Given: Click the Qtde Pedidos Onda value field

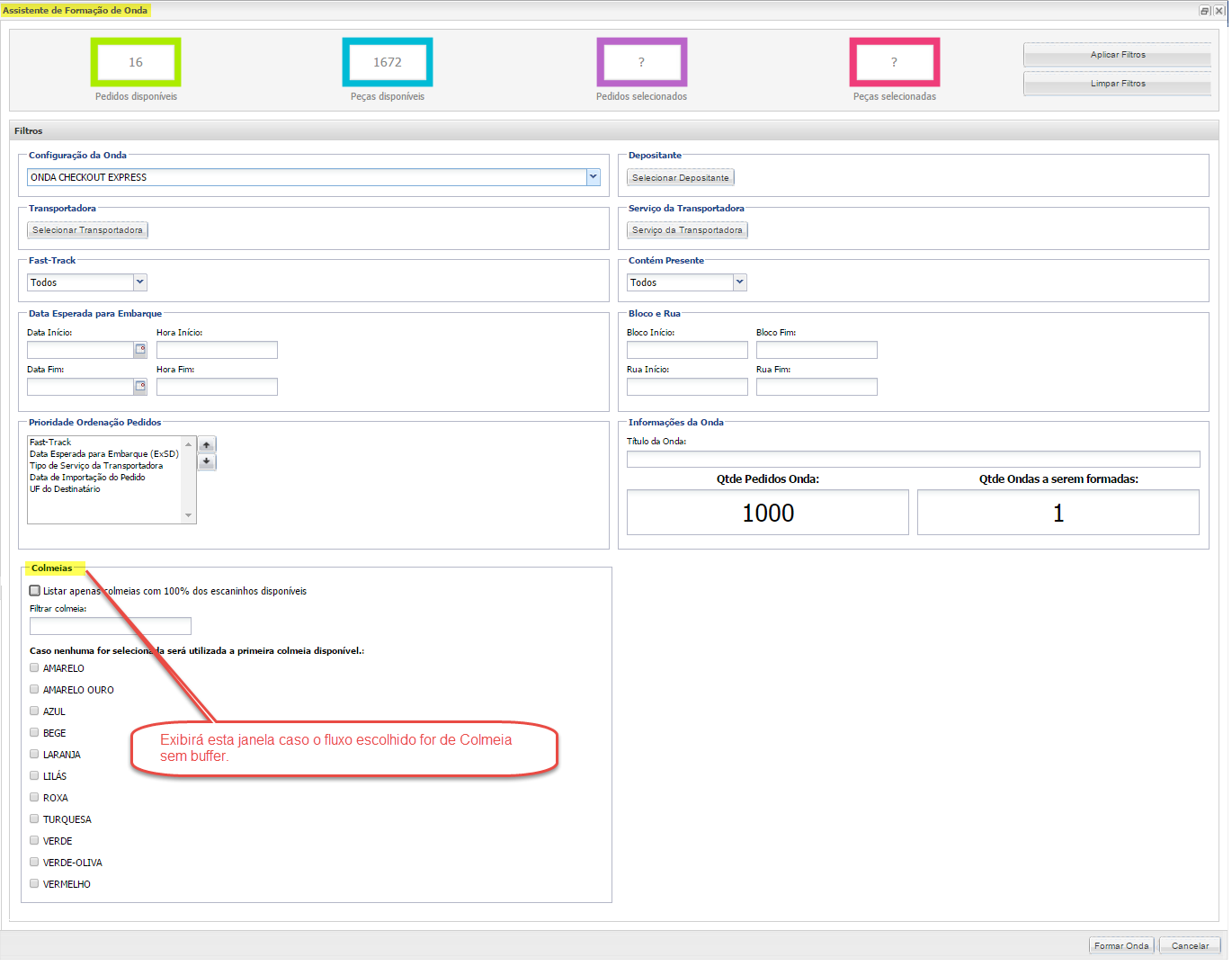Looking at the screenshot, I should coord(768,513).
